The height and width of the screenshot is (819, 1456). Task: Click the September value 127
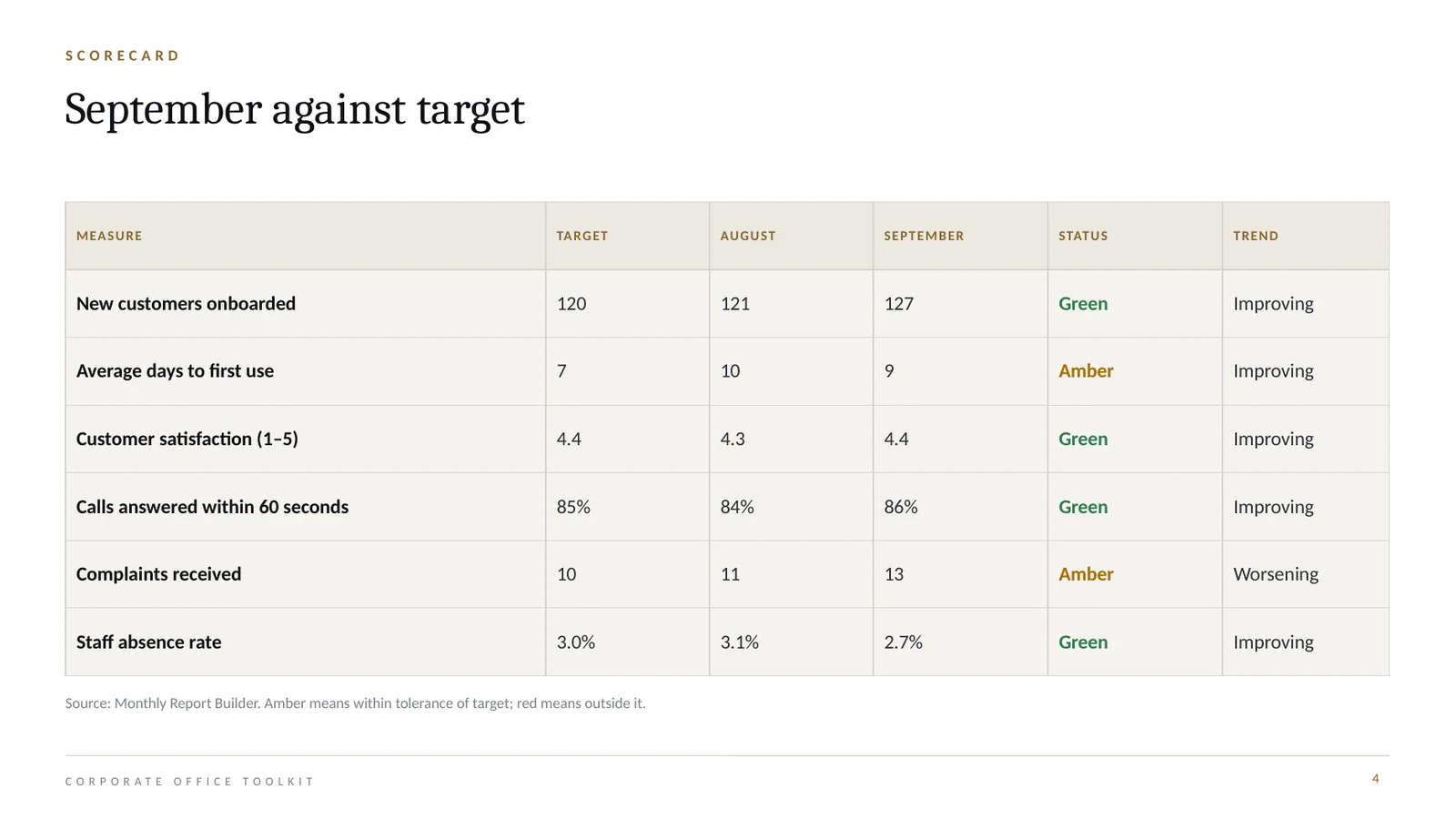tap(899, 304)
